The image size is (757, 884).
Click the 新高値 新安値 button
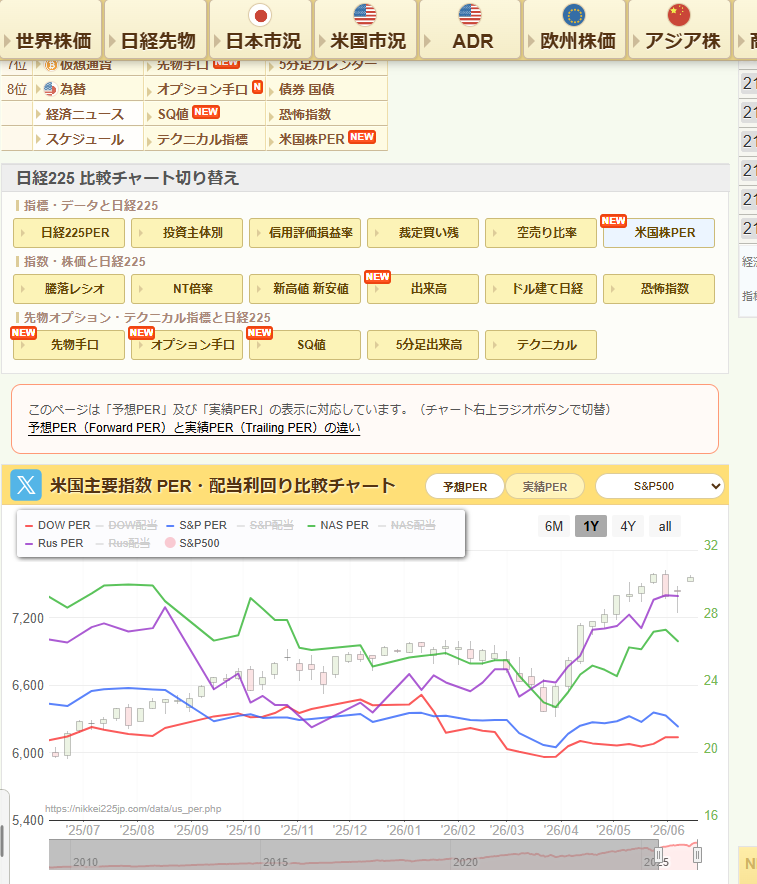(x=305, y=289)
